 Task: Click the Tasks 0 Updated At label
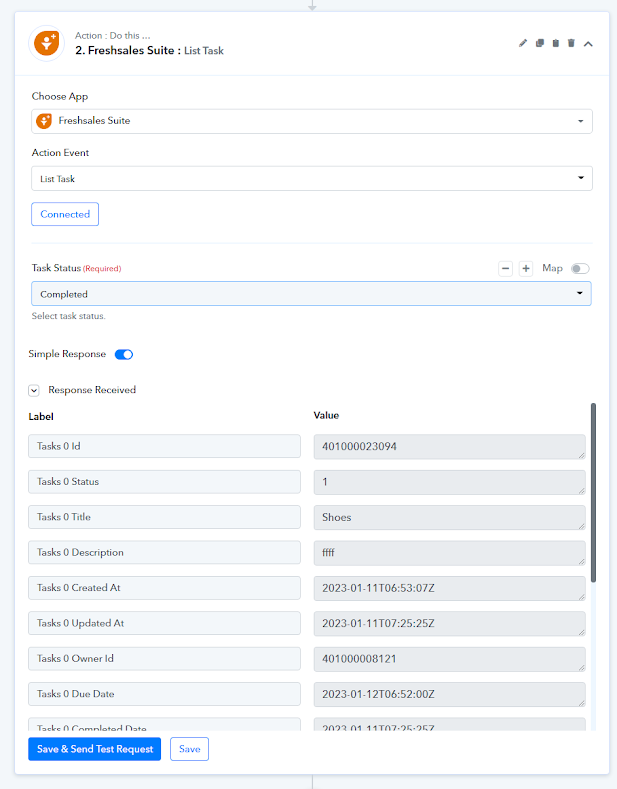[x=164, y=623]
